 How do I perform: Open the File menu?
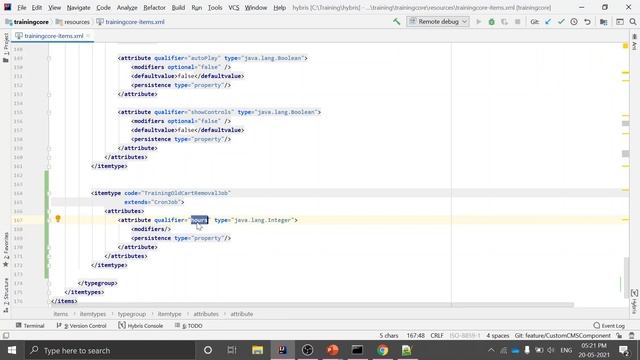click(x=22, y=7)
